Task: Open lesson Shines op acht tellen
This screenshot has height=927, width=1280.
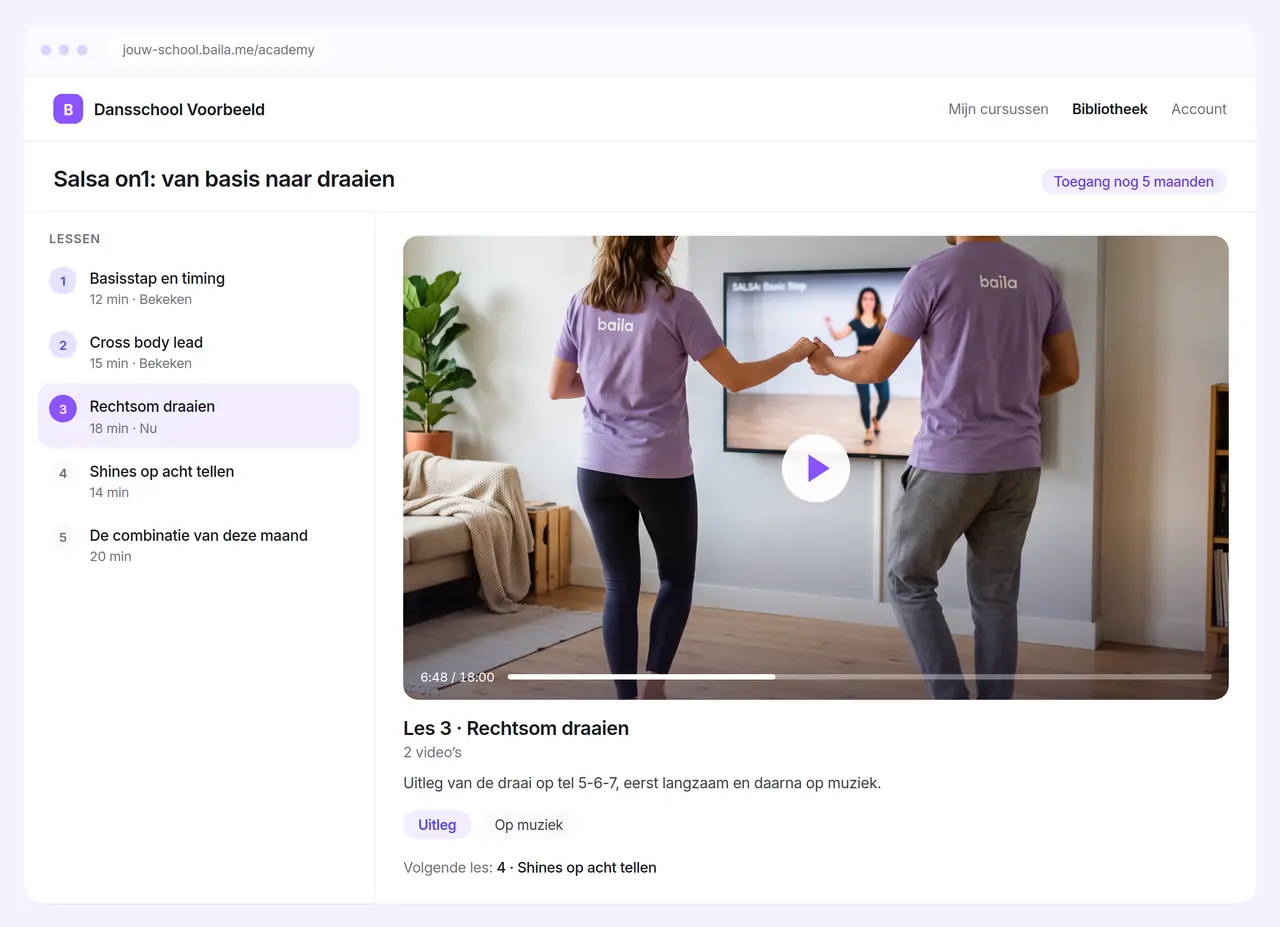Action: 198,481
